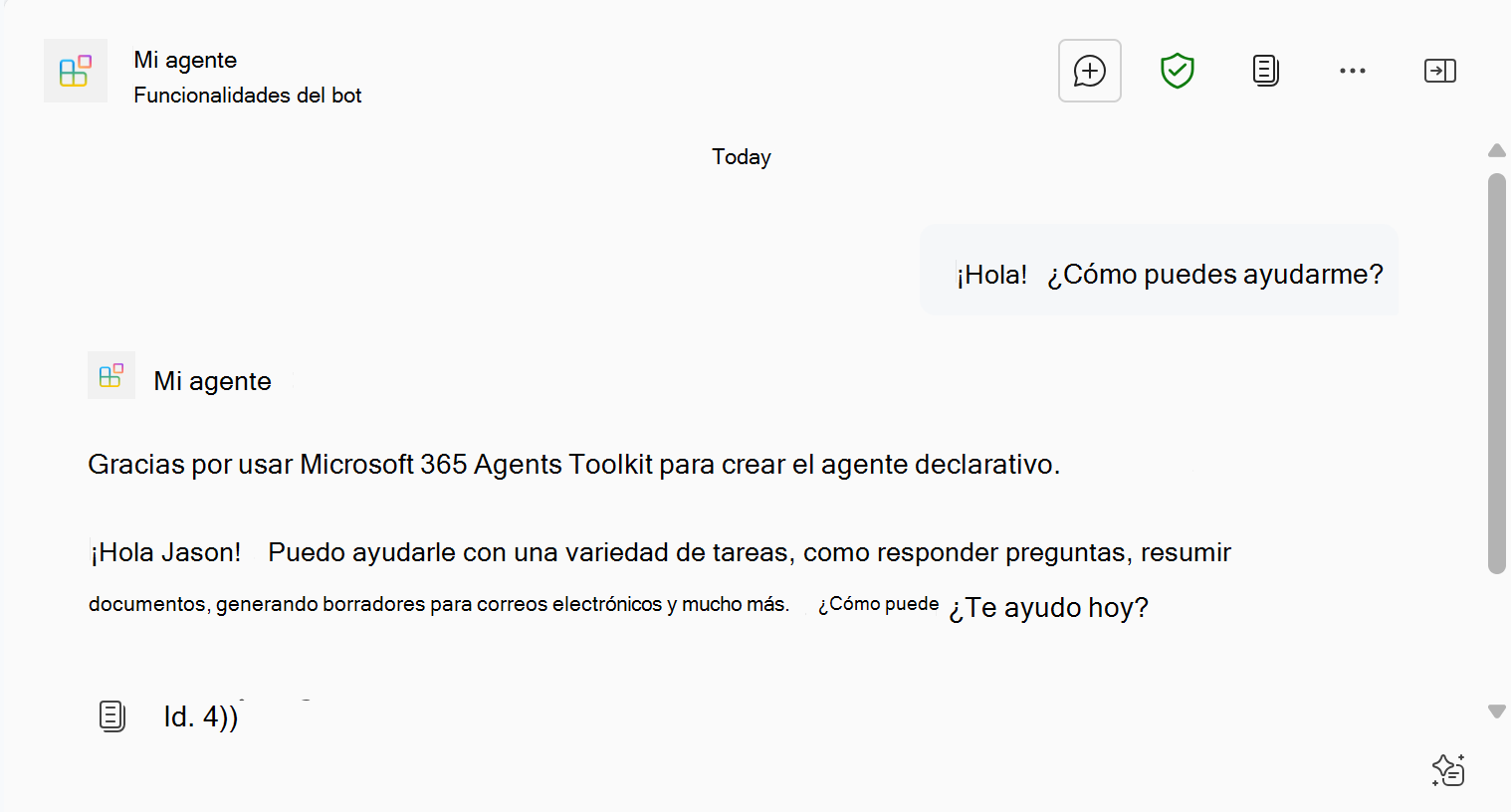Image resolution: width=1511 pixels, height=812 pixels.
Task: Click the 'Gracias por usar Microsoft 365 Agents Toolkit' line
Action: [574, 465]
